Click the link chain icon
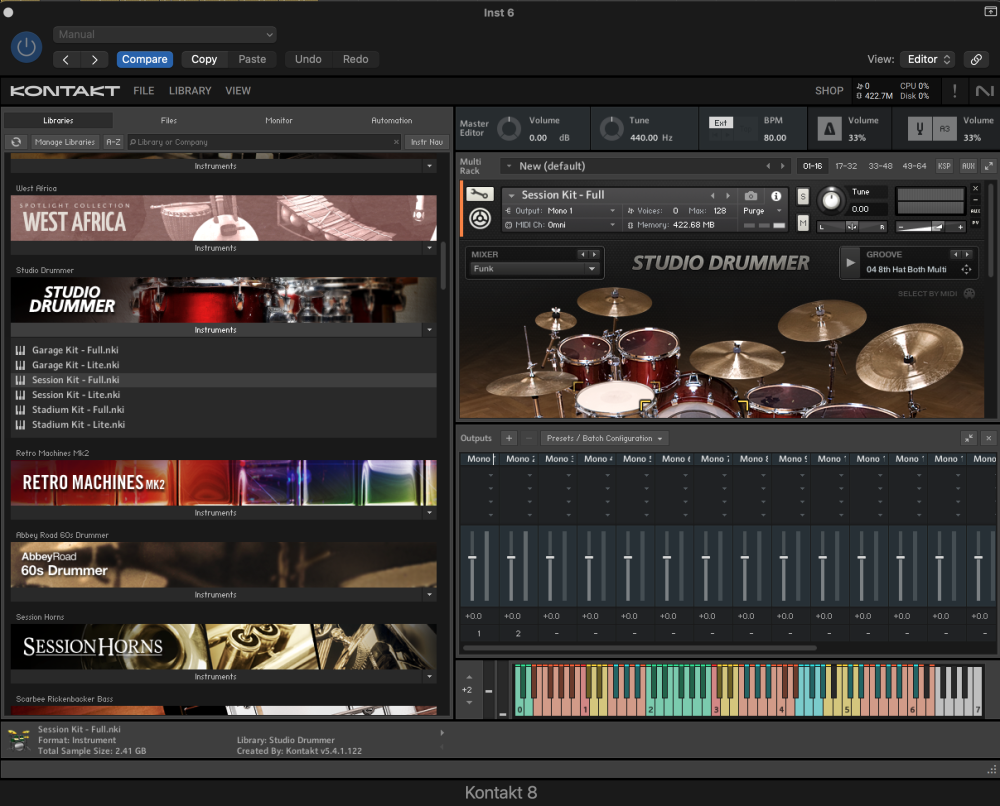This screenshot has width=1000, height=806. point(976,59)
